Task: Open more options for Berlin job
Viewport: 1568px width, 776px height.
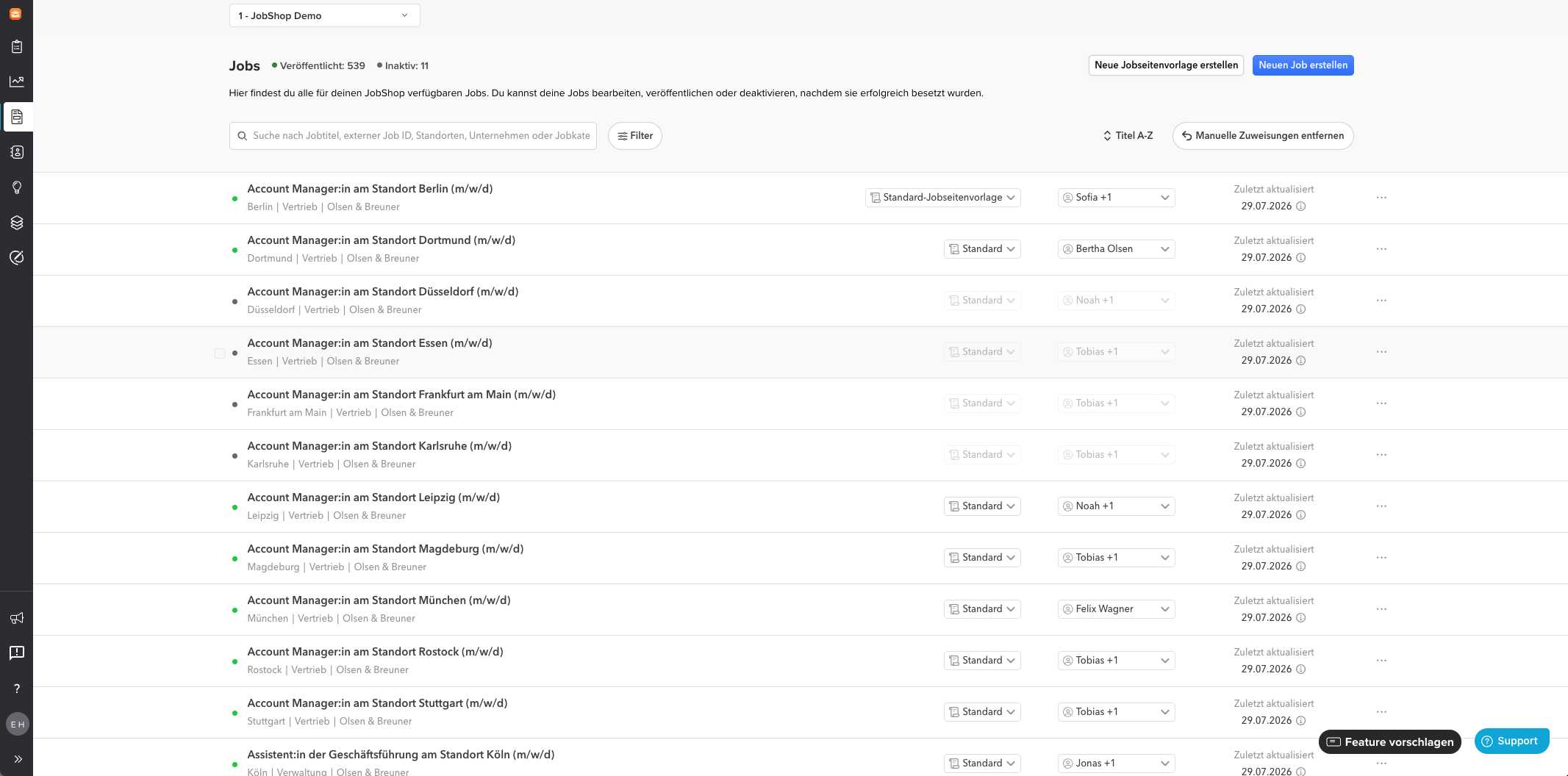Action: 1381,198
